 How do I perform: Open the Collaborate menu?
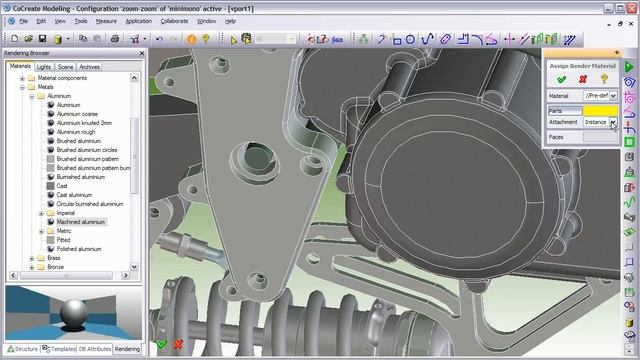174,21
